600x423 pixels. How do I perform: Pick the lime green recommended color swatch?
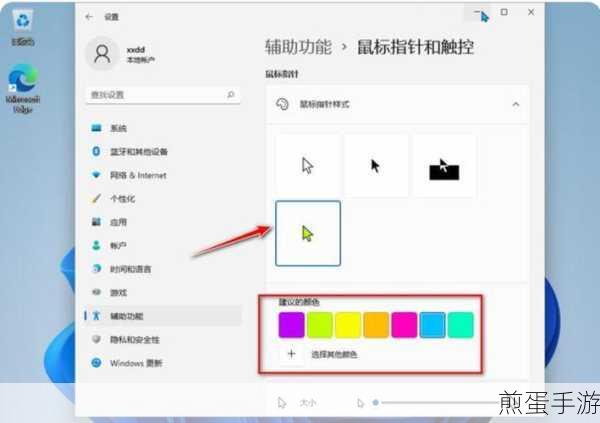[320, 325]
